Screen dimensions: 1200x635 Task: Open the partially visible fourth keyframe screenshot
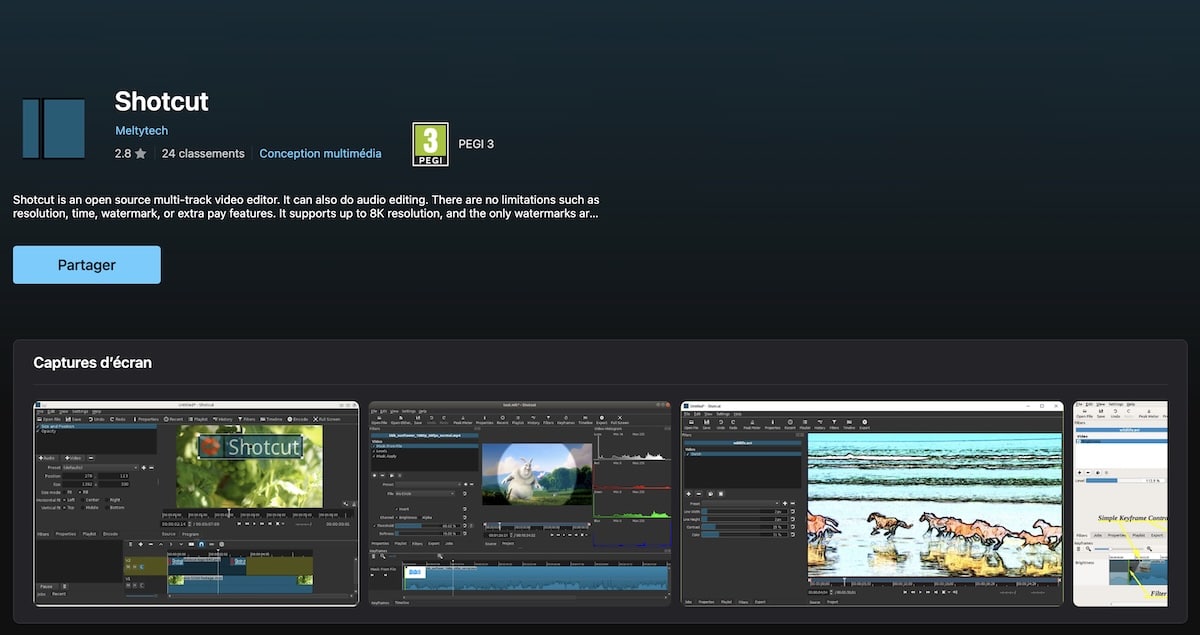click(1120, 503)
